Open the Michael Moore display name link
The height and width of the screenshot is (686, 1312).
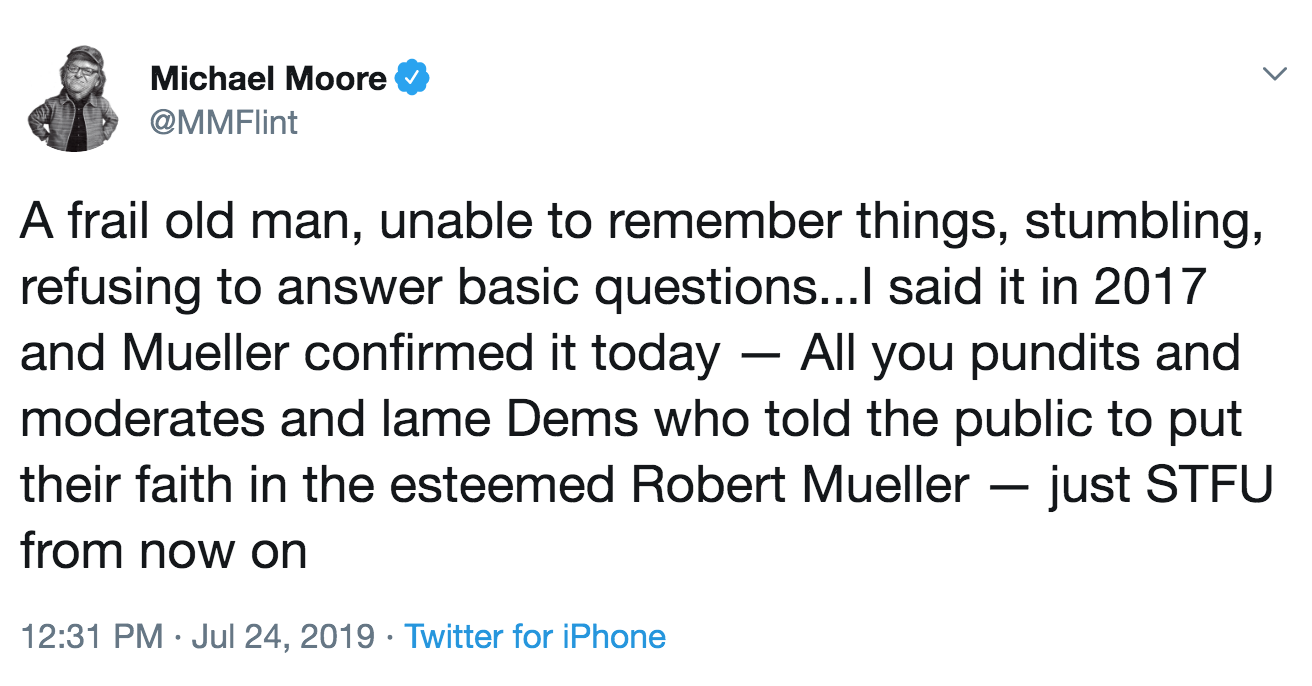click(268, 78)
